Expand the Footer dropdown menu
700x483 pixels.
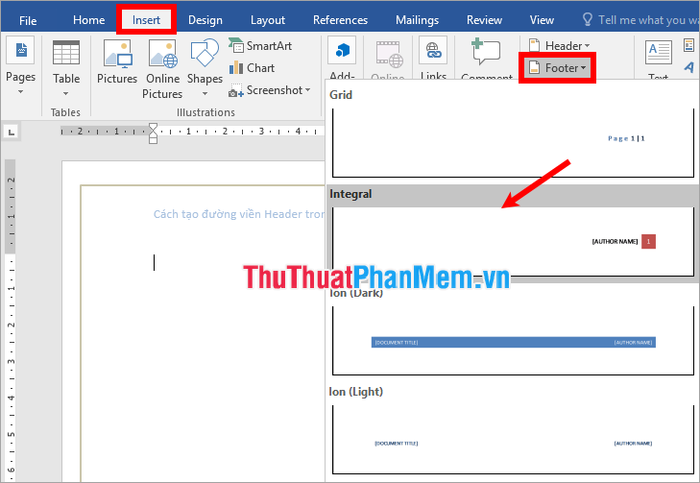coord(559,68)
